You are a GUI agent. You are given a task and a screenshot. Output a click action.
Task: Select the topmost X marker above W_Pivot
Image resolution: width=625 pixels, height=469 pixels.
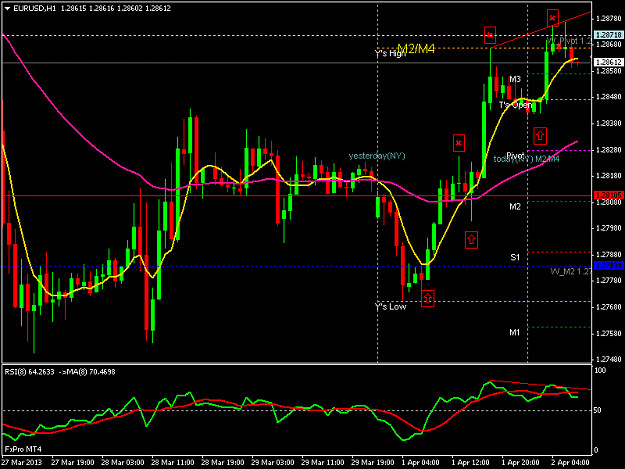point(552,18)
